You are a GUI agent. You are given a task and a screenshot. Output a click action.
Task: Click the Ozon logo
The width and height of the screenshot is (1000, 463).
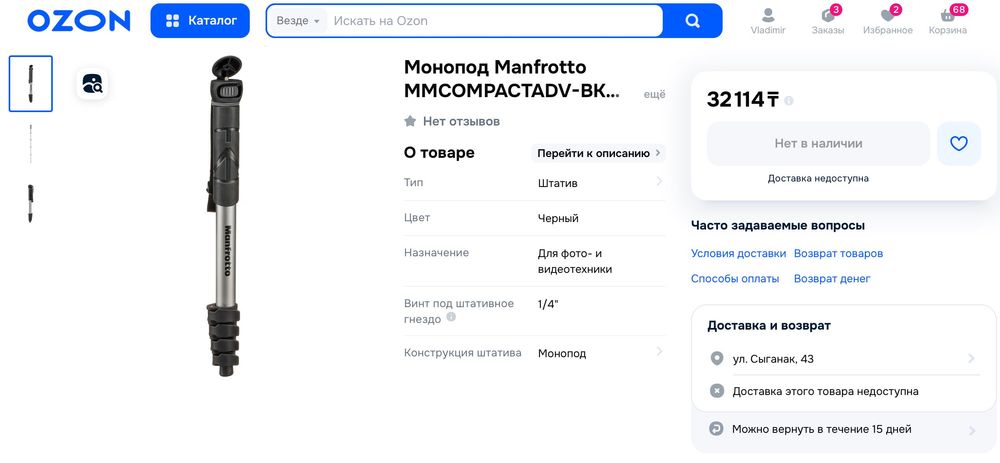pos(79,21)
